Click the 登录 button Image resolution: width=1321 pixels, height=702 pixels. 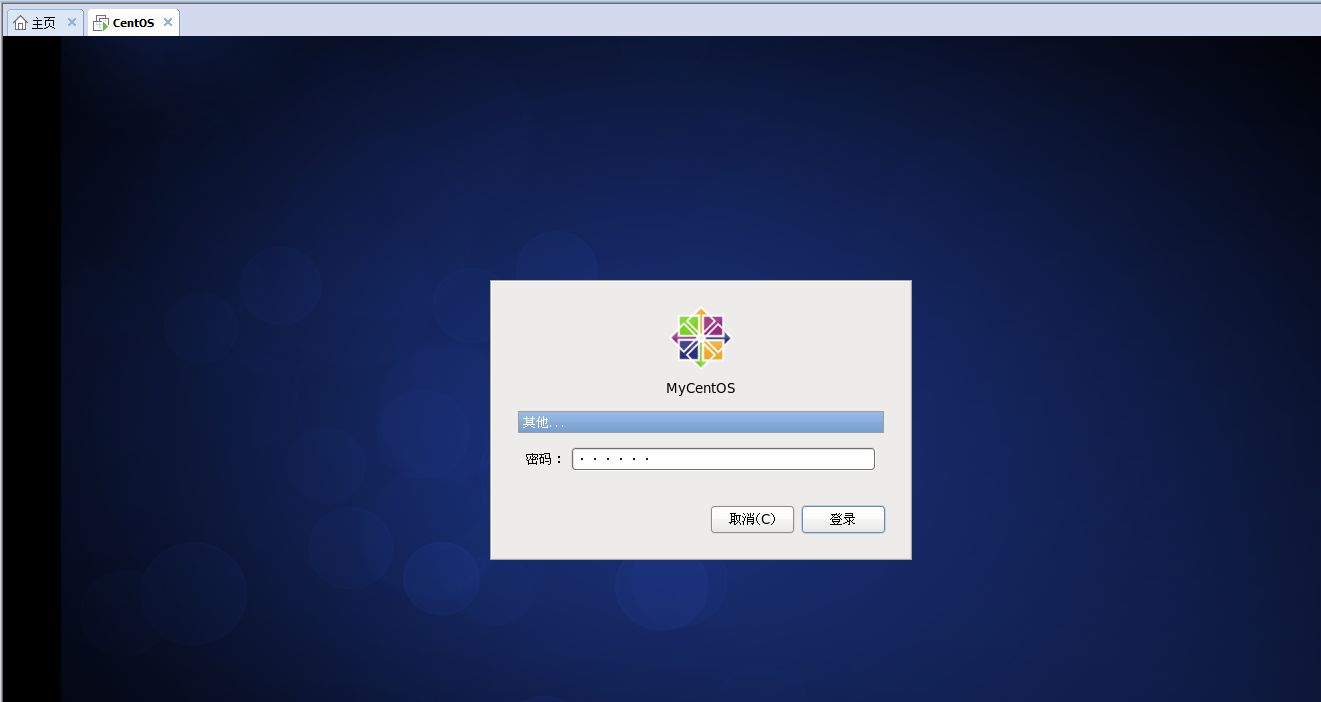click(x=843, y=519)
